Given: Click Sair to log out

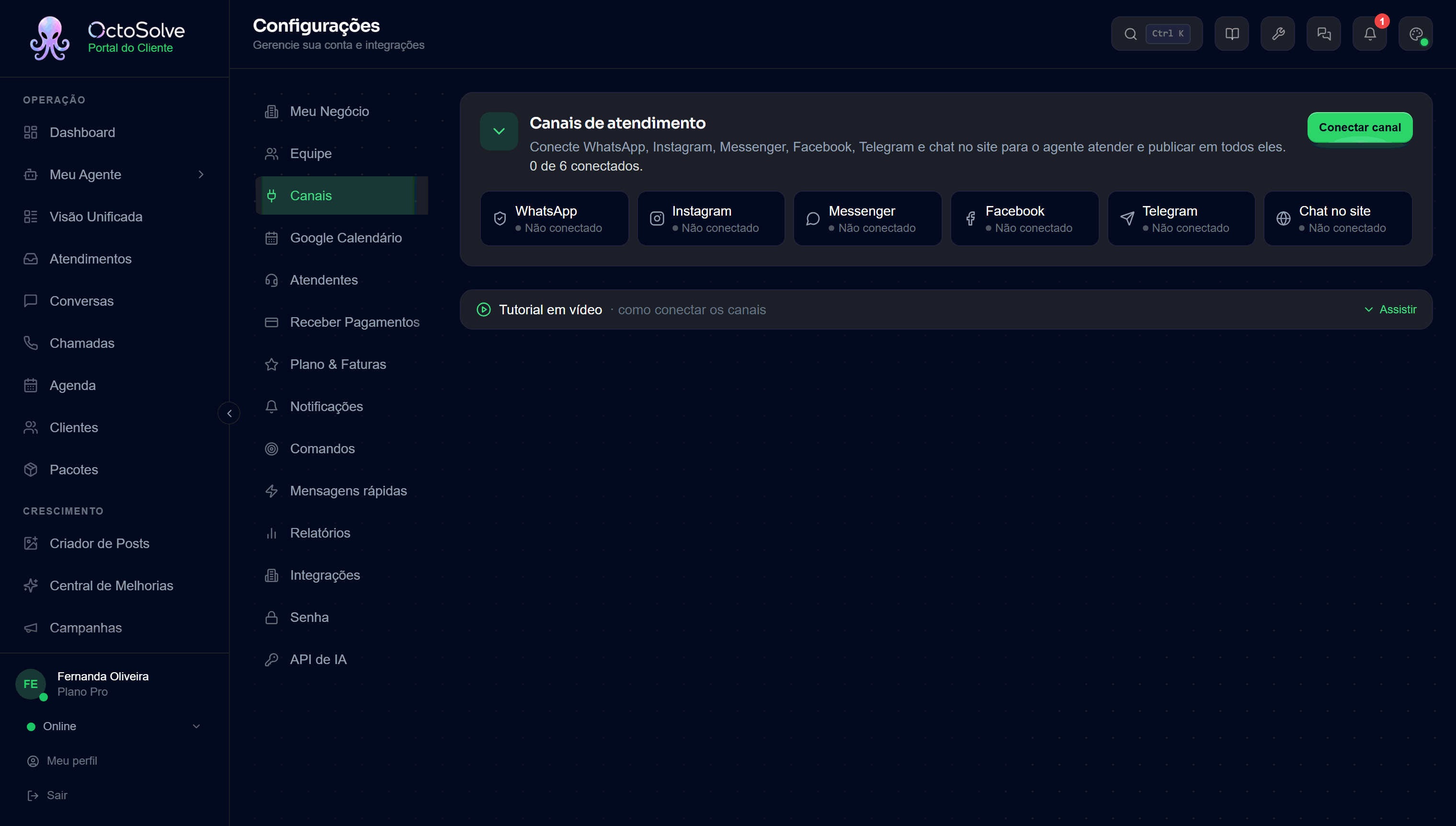Looking at the screenshot, I should (x=47, y=795).
